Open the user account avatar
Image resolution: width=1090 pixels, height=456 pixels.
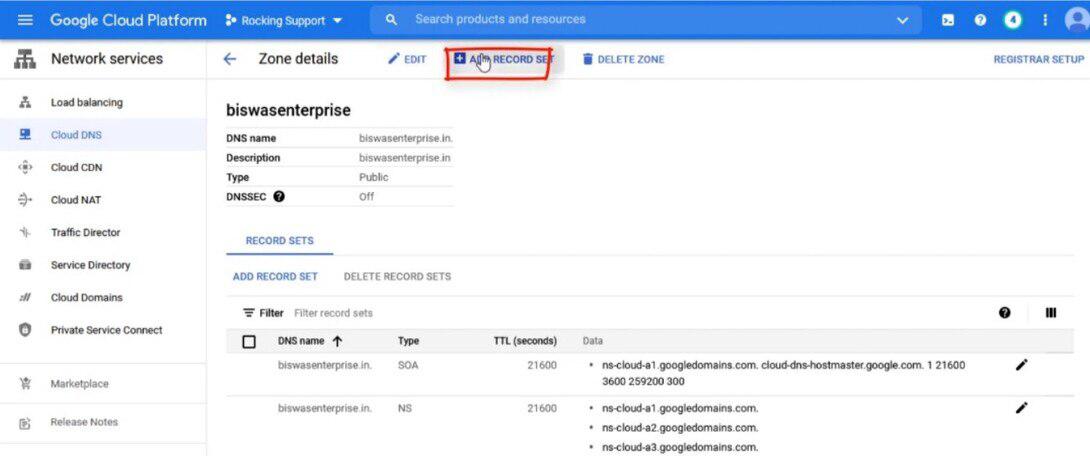(x=1077, y=20)
